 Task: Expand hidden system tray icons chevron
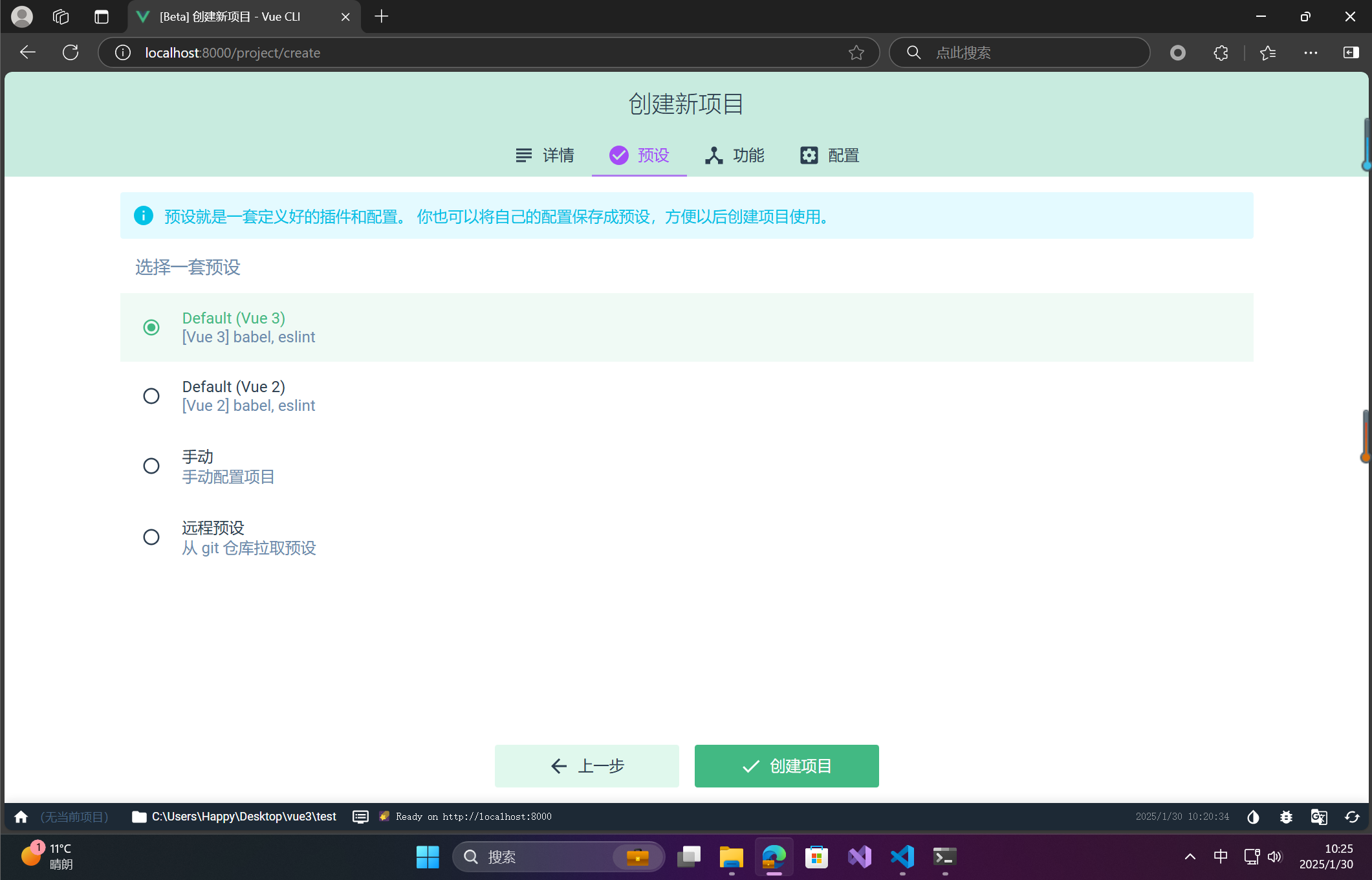click(1190, 857)
